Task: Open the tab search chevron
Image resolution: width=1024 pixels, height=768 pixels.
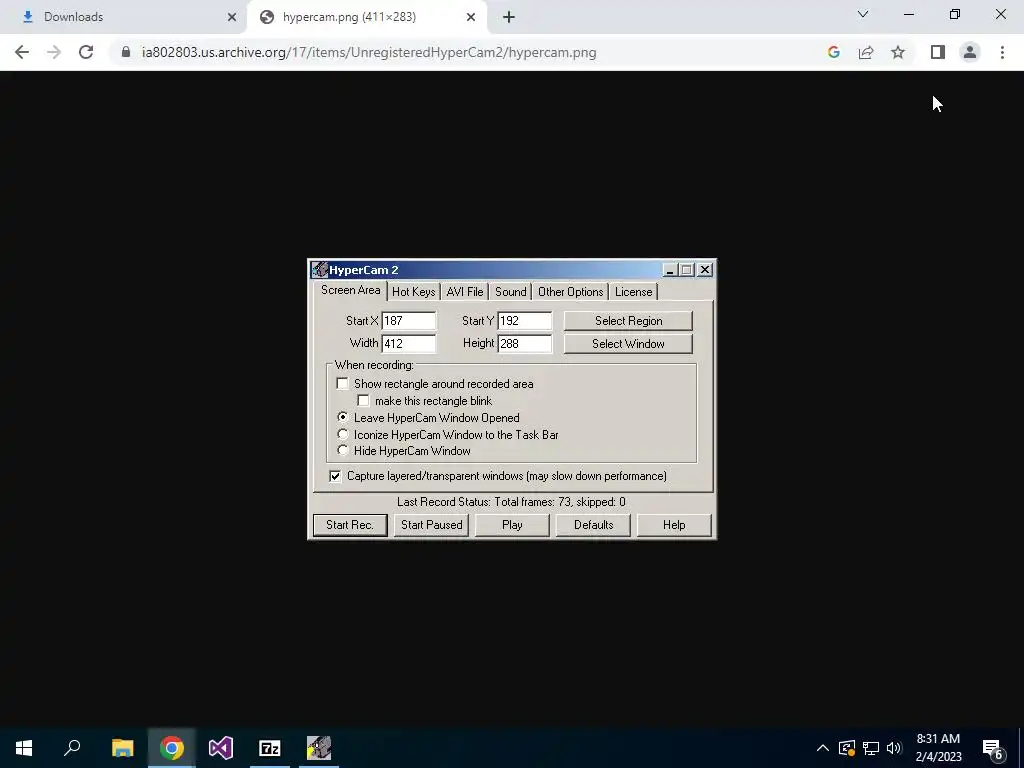Action: tap(863, 14)
